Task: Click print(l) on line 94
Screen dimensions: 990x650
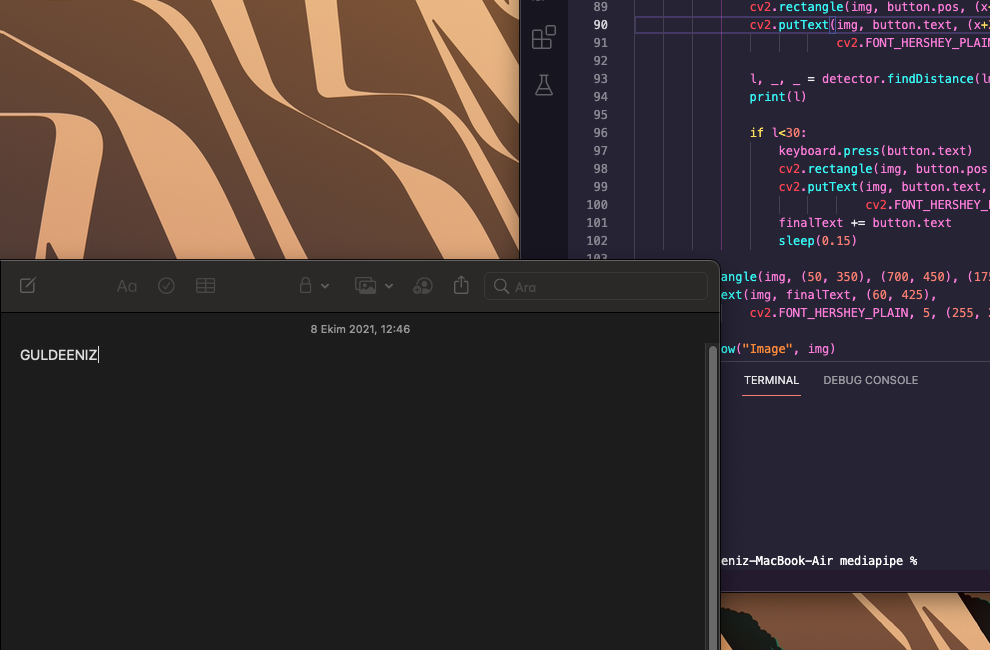Action: click(x=777, y=97)
